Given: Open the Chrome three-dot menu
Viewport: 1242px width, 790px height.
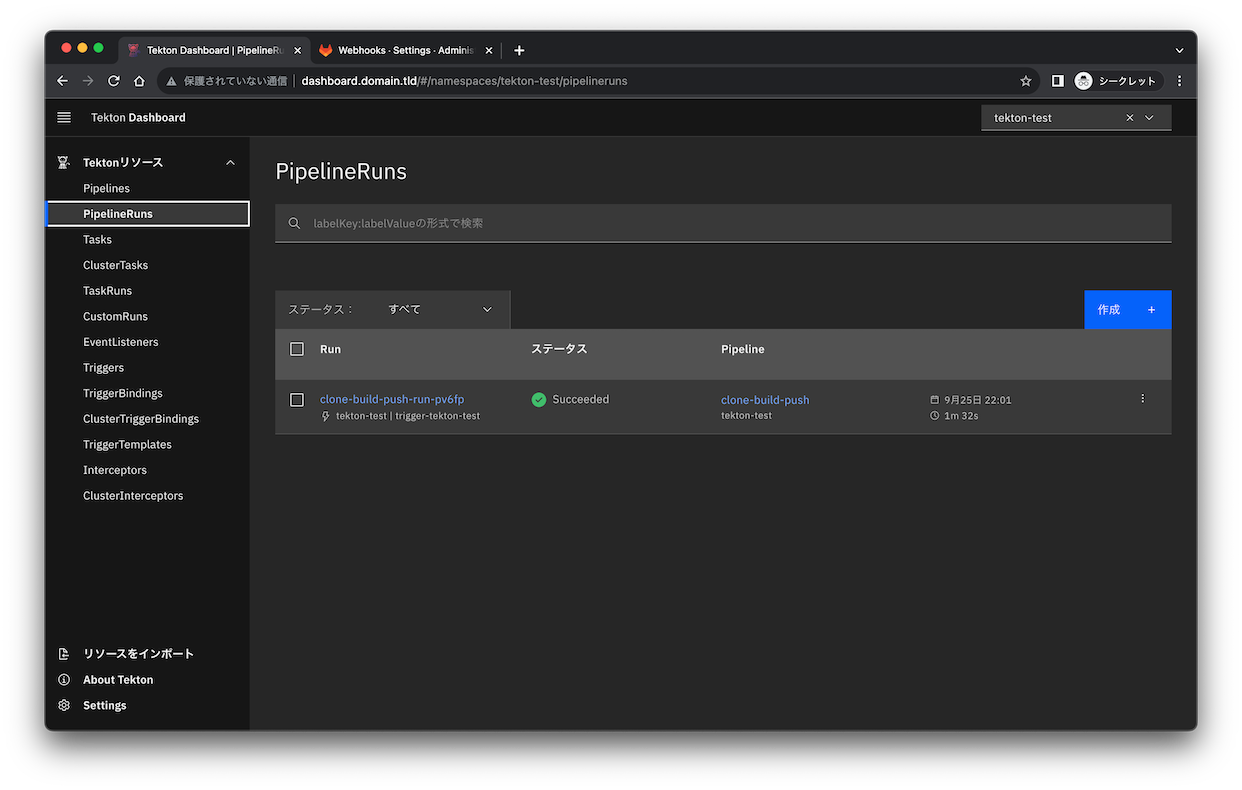Looking at the screenshot, I should [x=1180, y=81].
